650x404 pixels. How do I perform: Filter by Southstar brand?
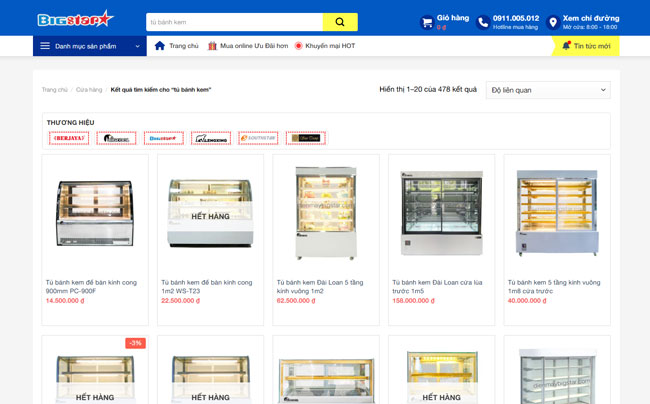point(258,138)
